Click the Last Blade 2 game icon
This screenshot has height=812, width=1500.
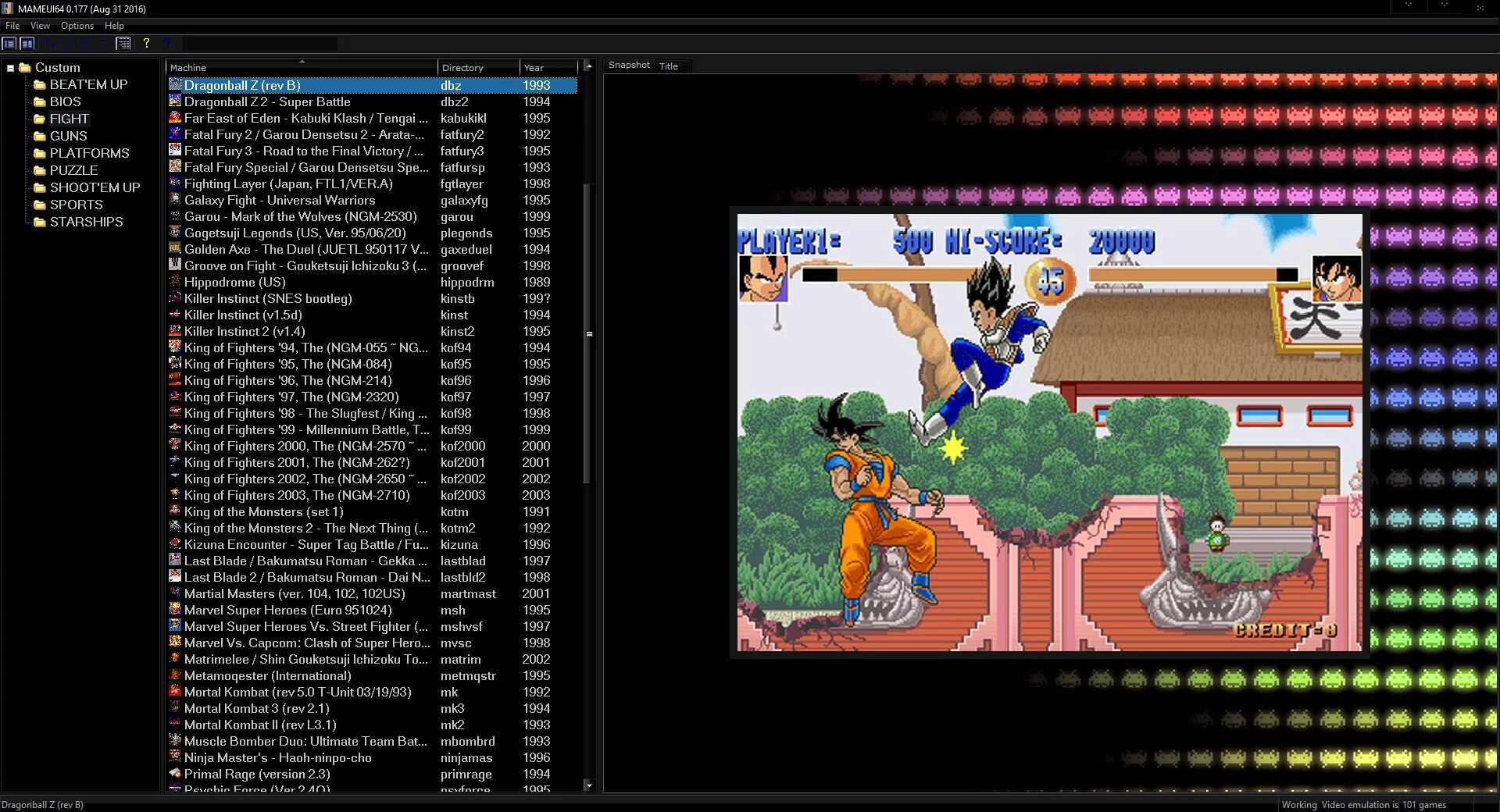click(175, 577)
